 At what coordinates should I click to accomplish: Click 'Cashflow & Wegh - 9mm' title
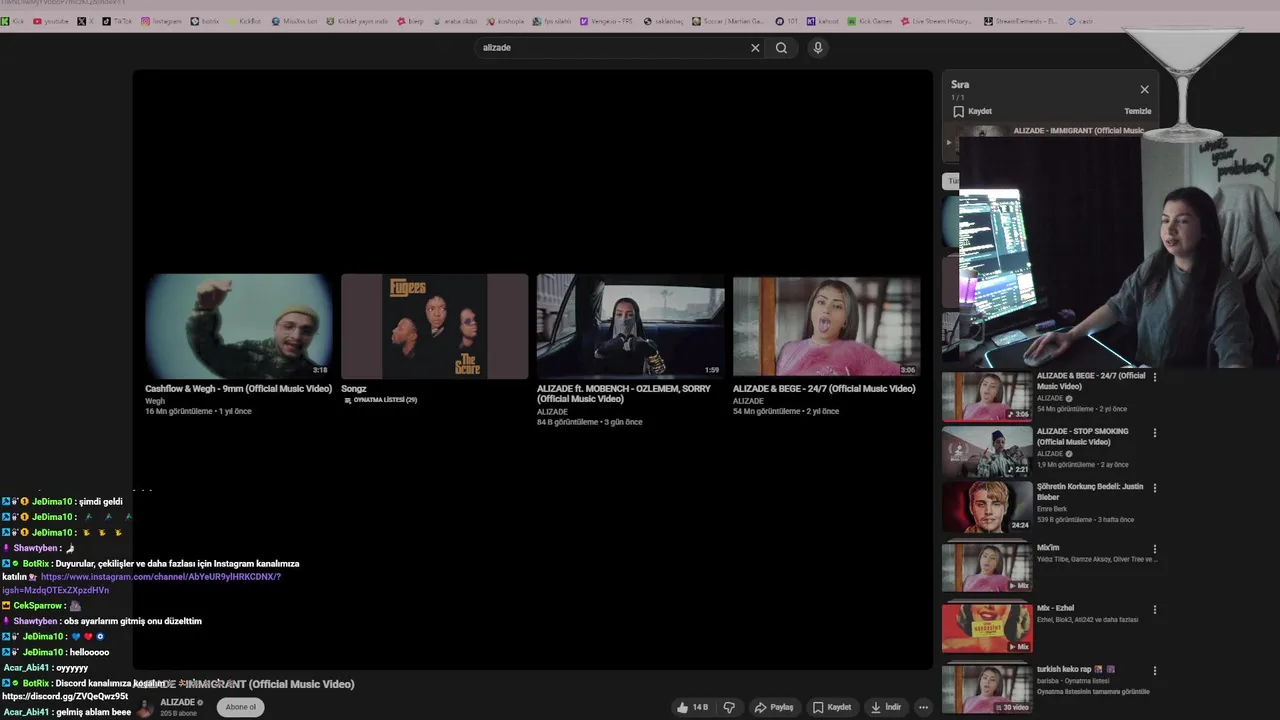click(238, 389)
